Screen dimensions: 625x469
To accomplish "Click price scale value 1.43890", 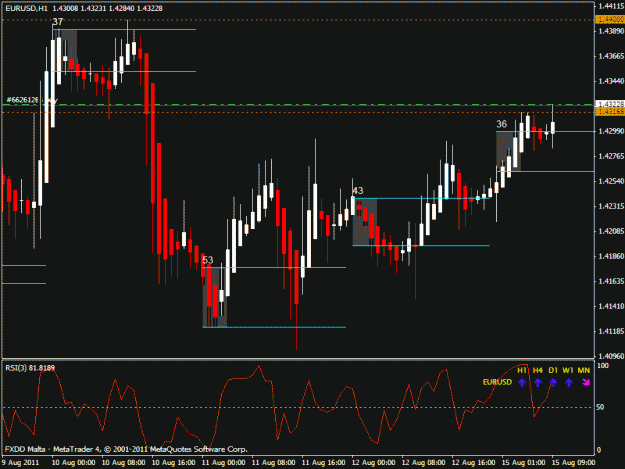I will point(611,31).
